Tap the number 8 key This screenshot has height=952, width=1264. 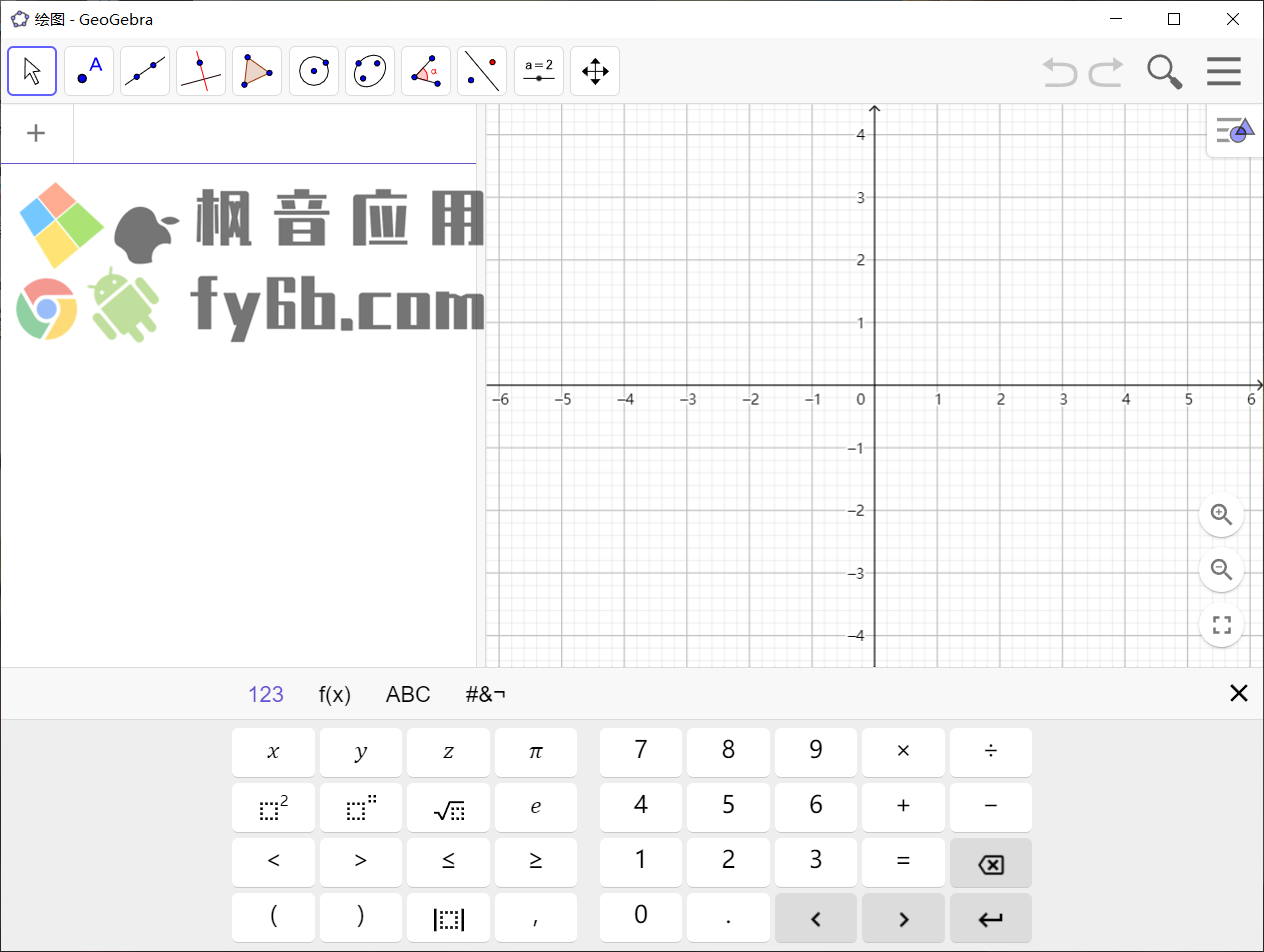coord(728,752)
